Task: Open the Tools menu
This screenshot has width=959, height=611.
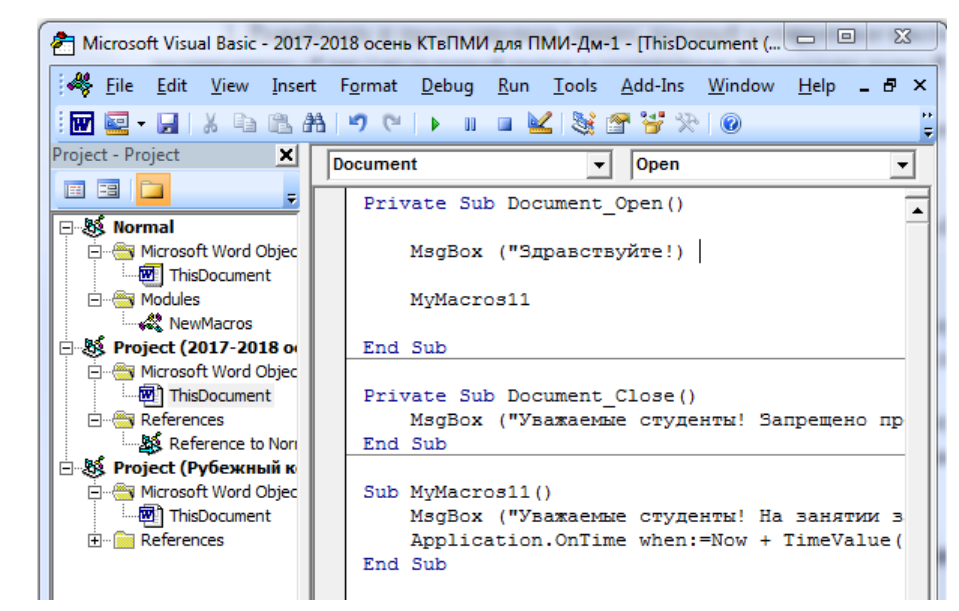Action: point(575,86)
